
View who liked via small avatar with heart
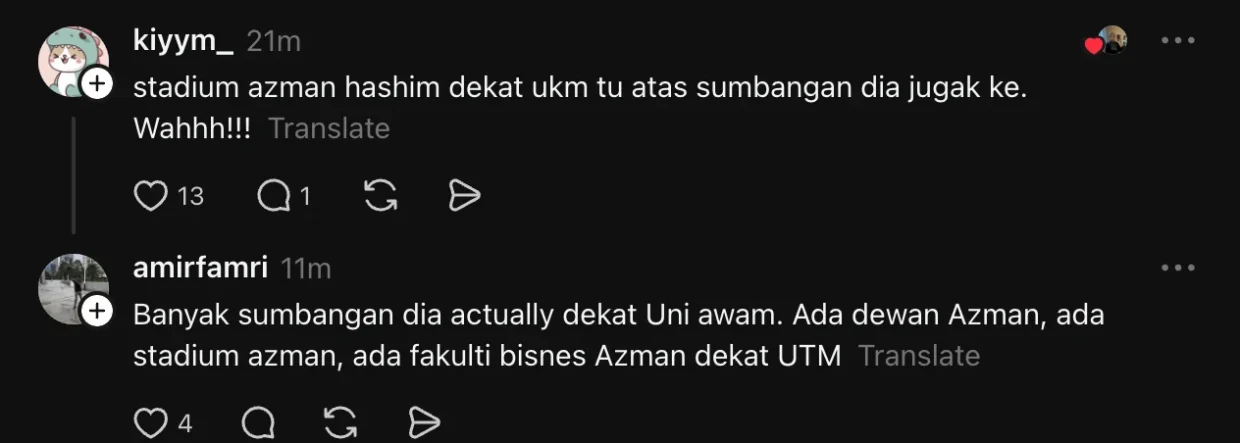click(1107, 41)
